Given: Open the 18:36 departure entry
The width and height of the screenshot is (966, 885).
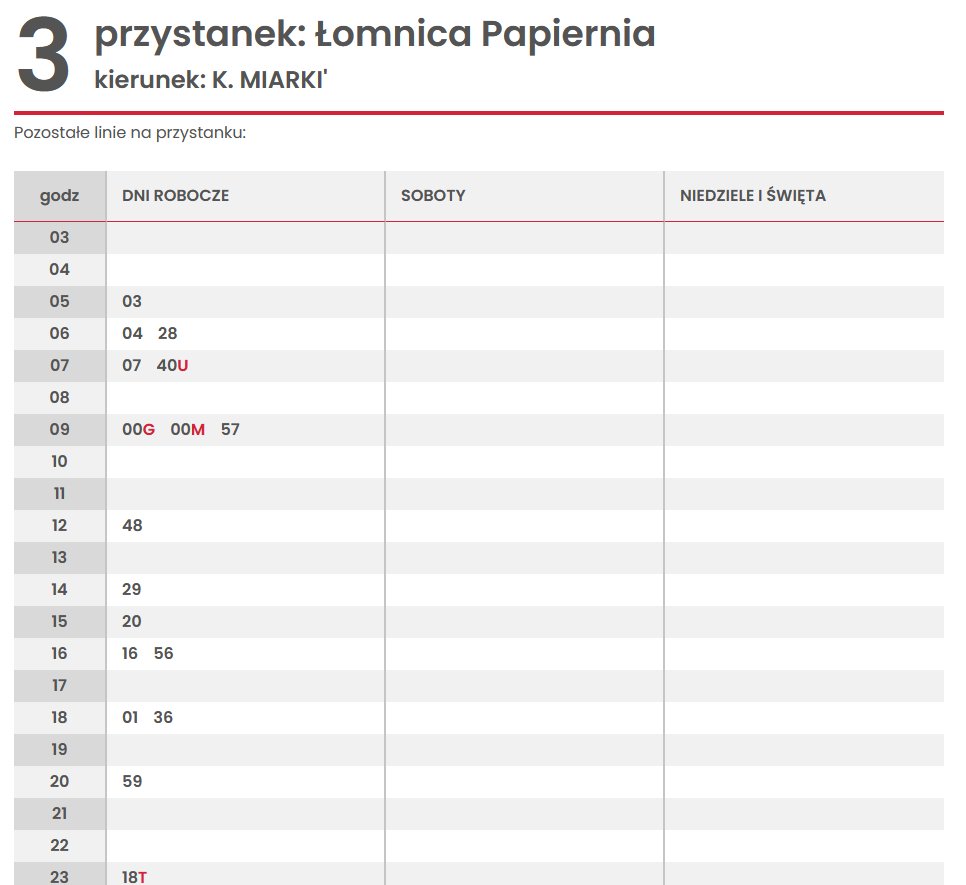Looking at the screenshot, I should coord(163,717).
